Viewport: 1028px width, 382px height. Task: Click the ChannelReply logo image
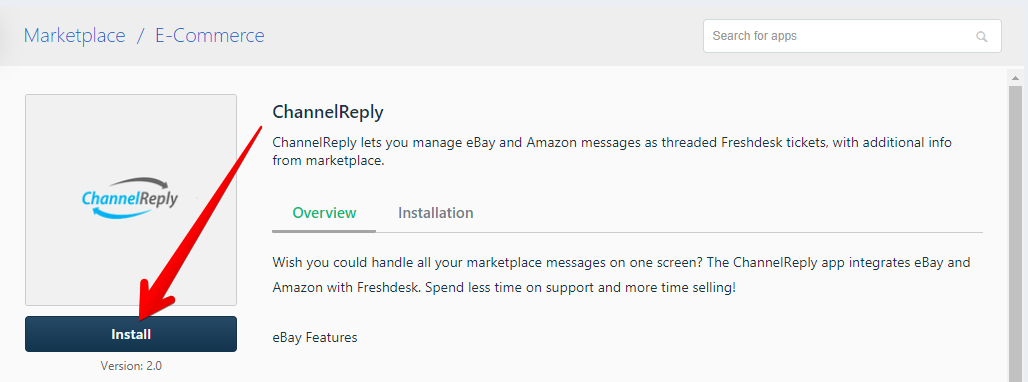[130, 199]
